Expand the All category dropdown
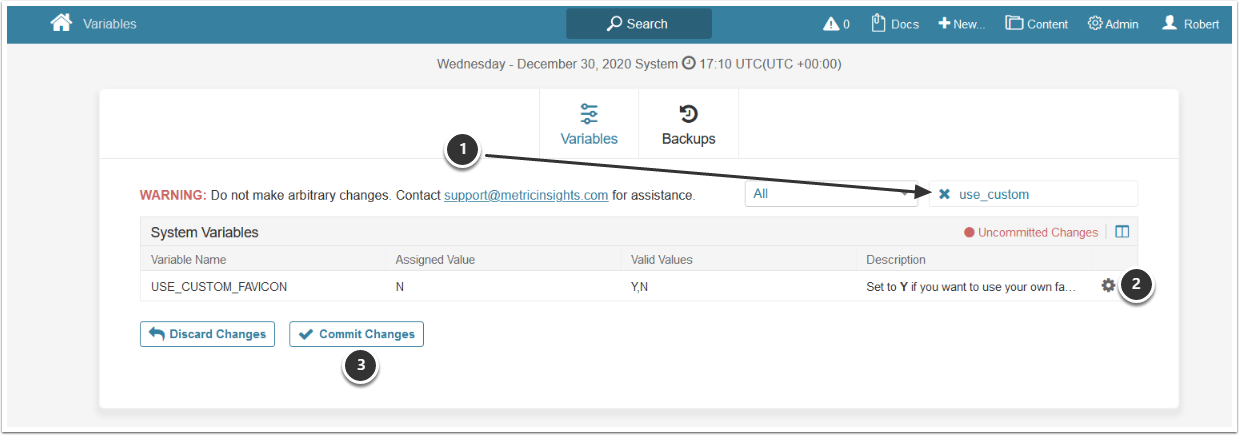 click(x=830, y=194)
